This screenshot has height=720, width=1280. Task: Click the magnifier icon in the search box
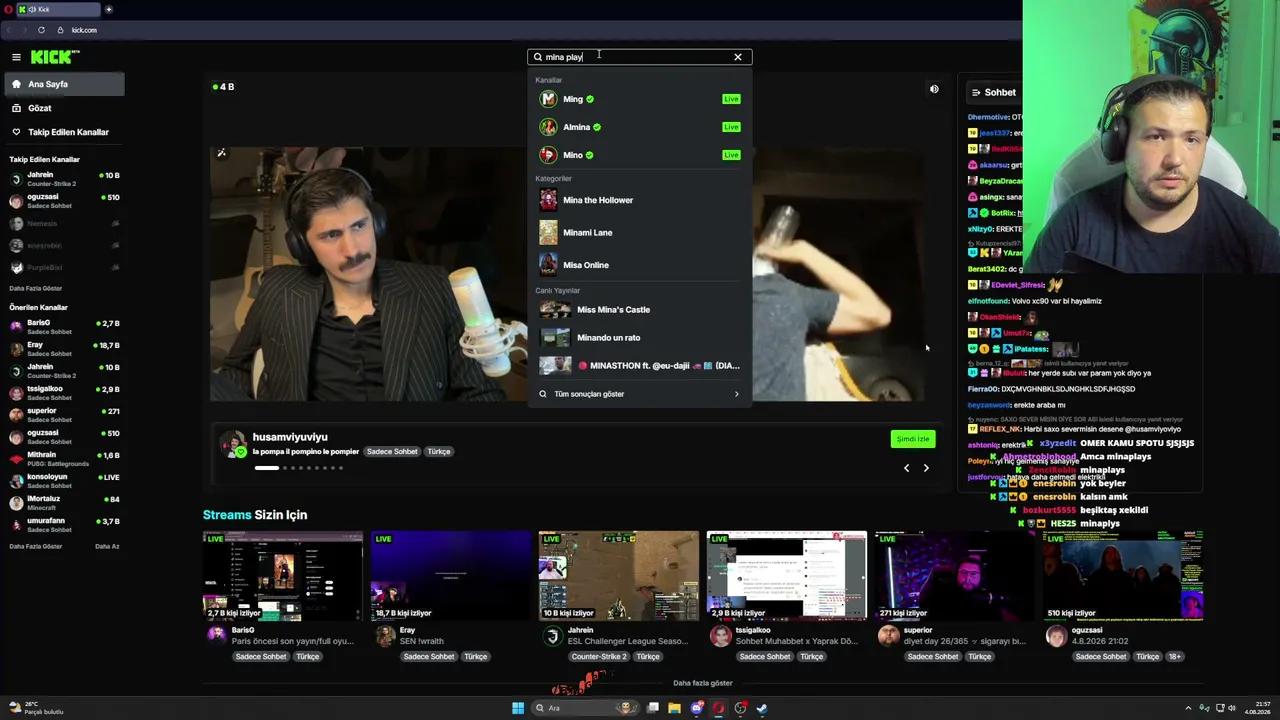[x=538, y=57]
